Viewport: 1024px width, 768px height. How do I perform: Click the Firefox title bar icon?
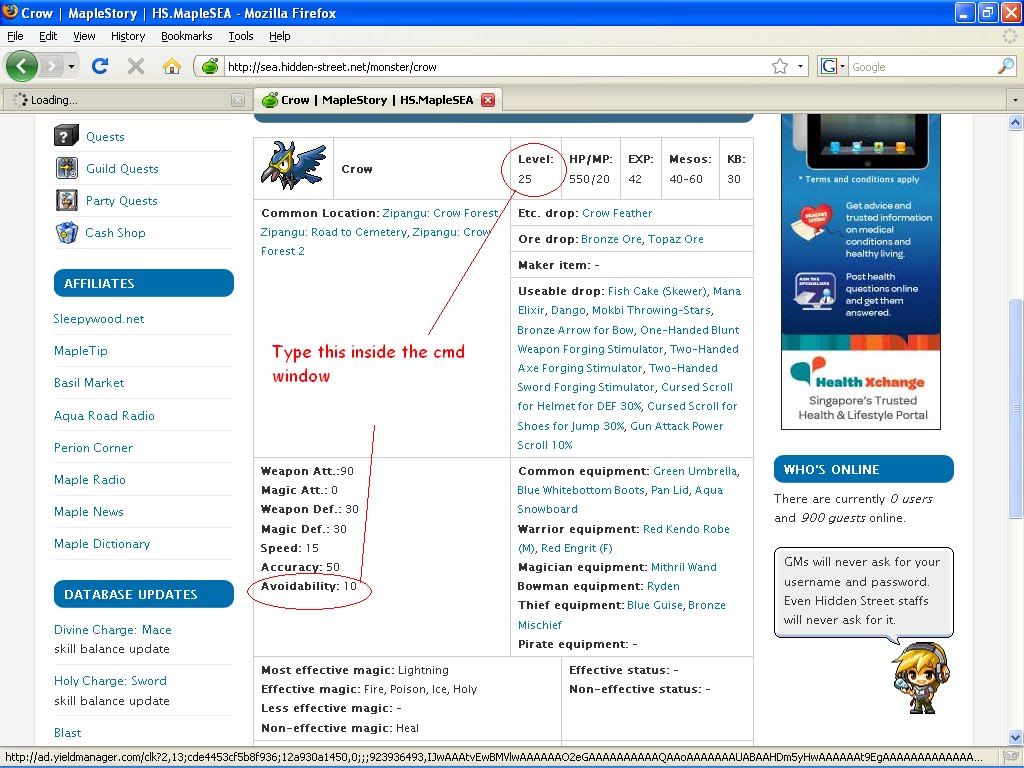click(x=10, y=12)
